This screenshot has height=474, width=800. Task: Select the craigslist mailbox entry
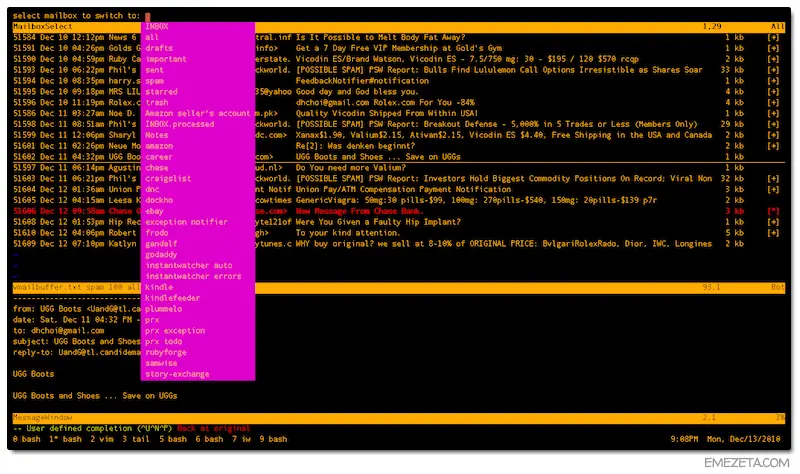click(168, 179)
